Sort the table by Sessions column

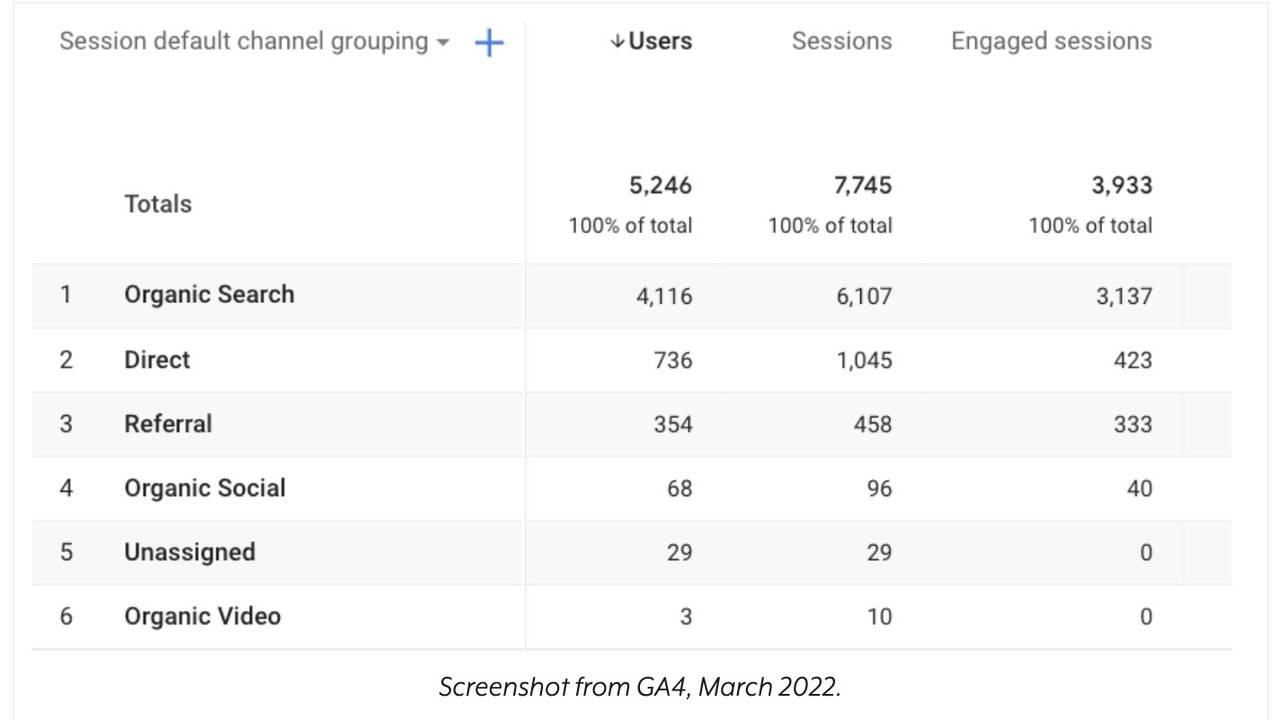coord(841,41)
